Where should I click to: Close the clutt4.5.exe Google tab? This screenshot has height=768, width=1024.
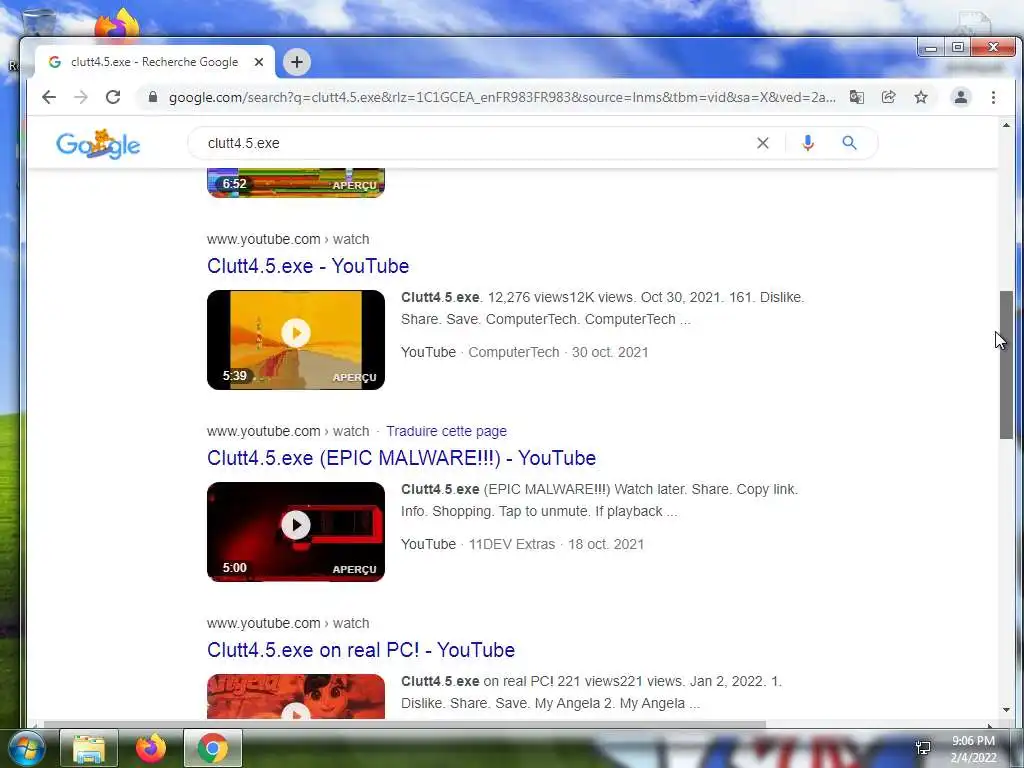(259, 62)
